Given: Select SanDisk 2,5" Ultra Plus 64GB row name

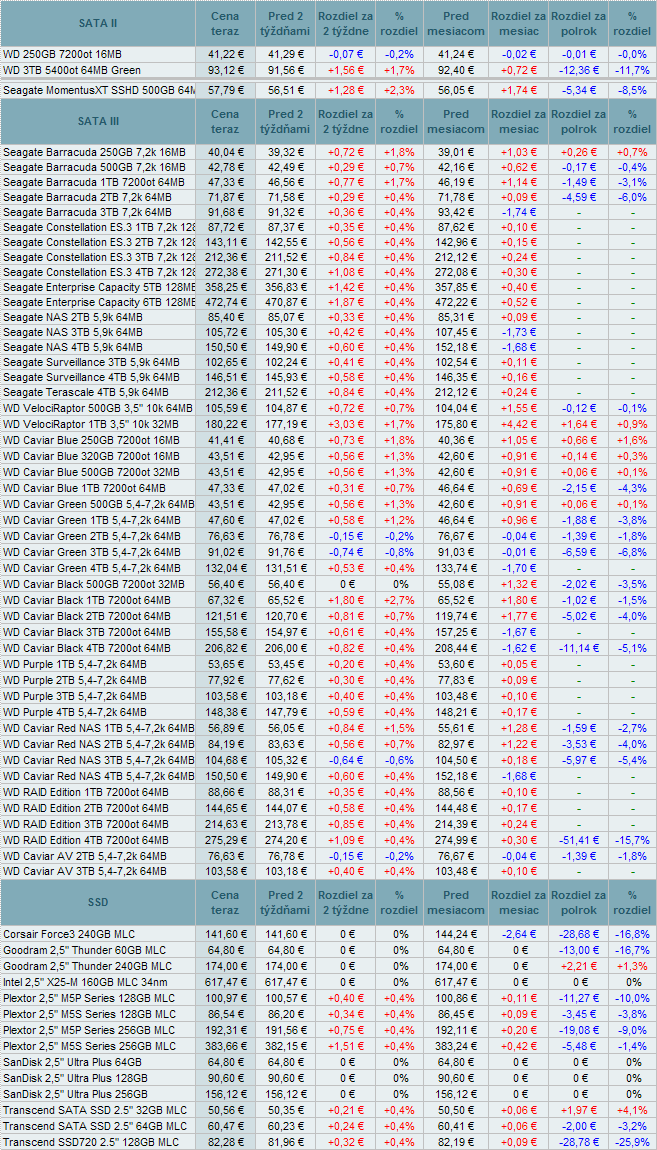Looking at the screenshot, I should click(x=72, y=1061).
